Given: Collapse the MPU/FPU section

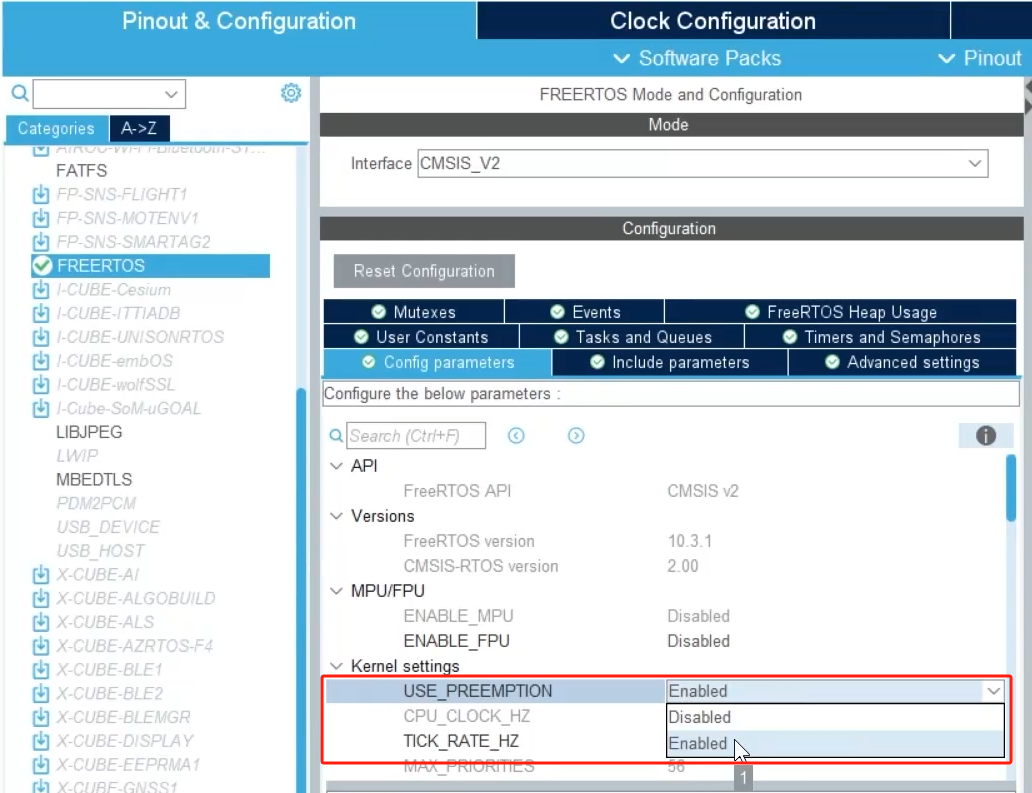Looking at the screenshot, I should [336, 591].
